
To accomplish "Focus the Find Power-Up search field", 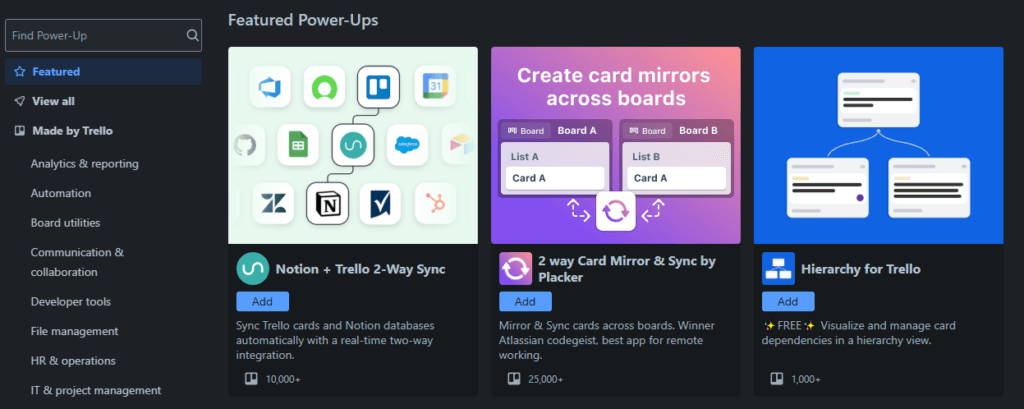I will click(103, 35).
